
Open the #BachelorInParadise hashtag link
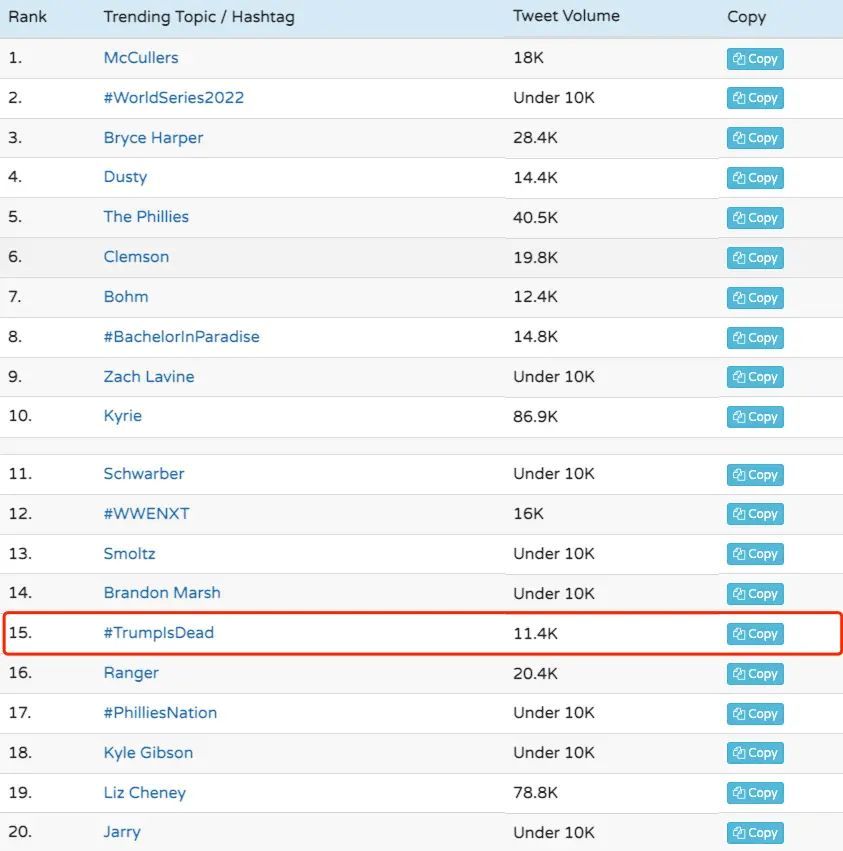pos(181,337)
